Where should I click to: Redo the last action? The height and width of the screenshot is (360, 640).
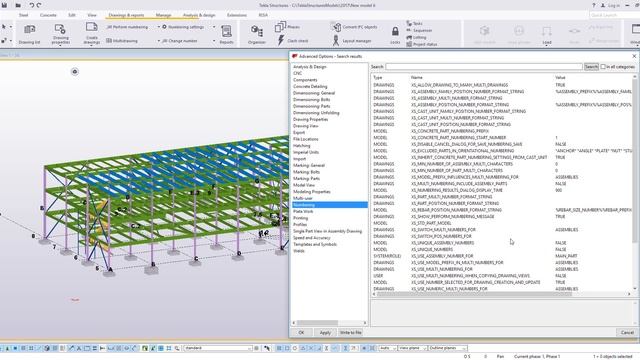(x=39, y=5)
